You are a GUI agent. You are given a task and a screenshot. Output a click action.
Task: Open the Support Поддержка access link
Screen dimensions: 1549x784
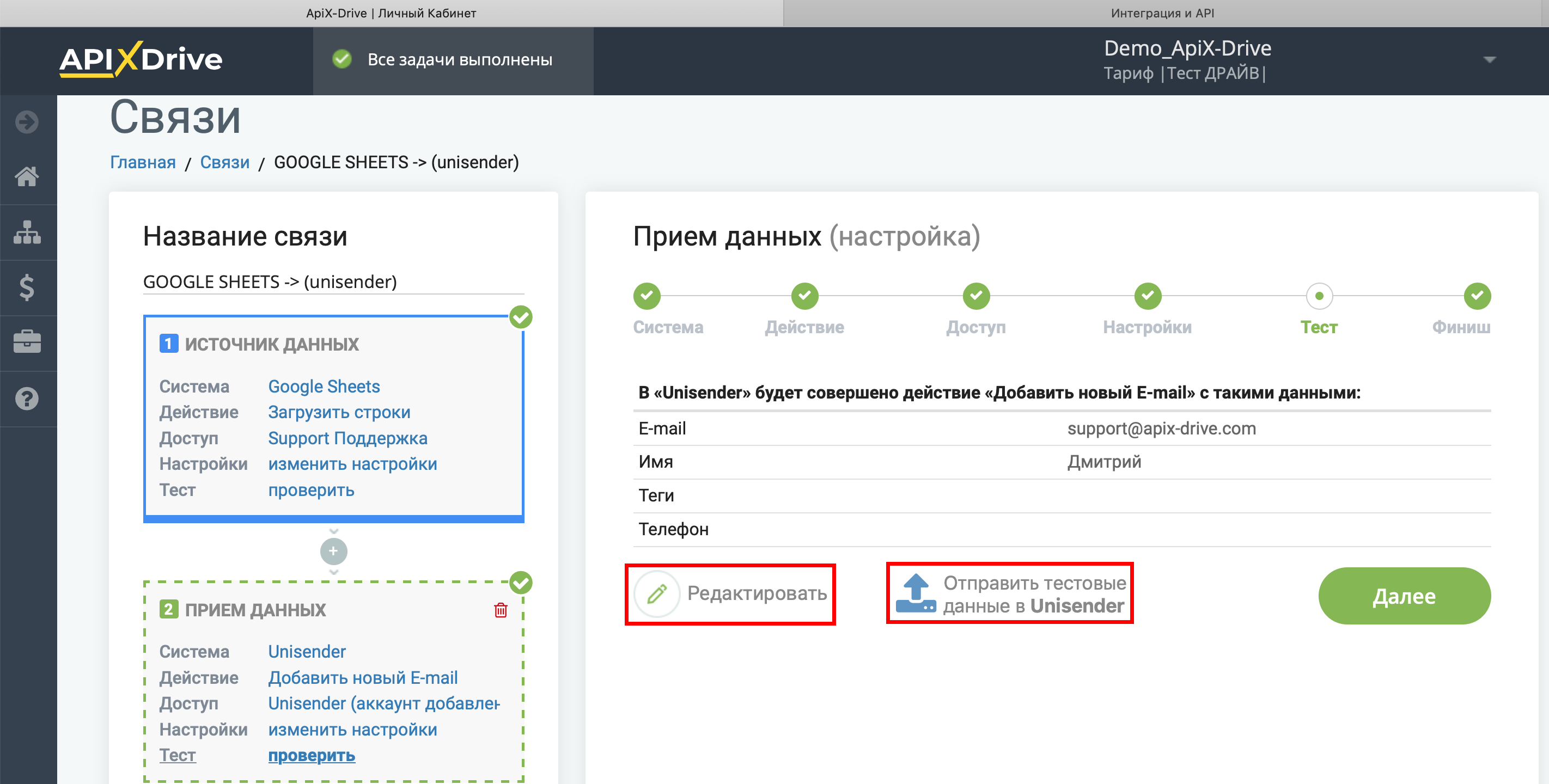[x=347, y=438]
